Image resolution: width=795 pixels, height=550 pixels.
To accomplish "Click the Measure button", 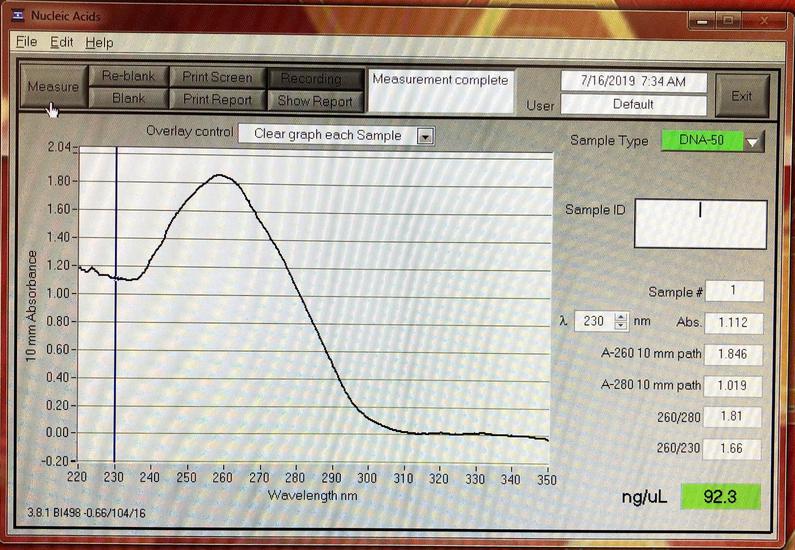I will [x=52, y=87].
